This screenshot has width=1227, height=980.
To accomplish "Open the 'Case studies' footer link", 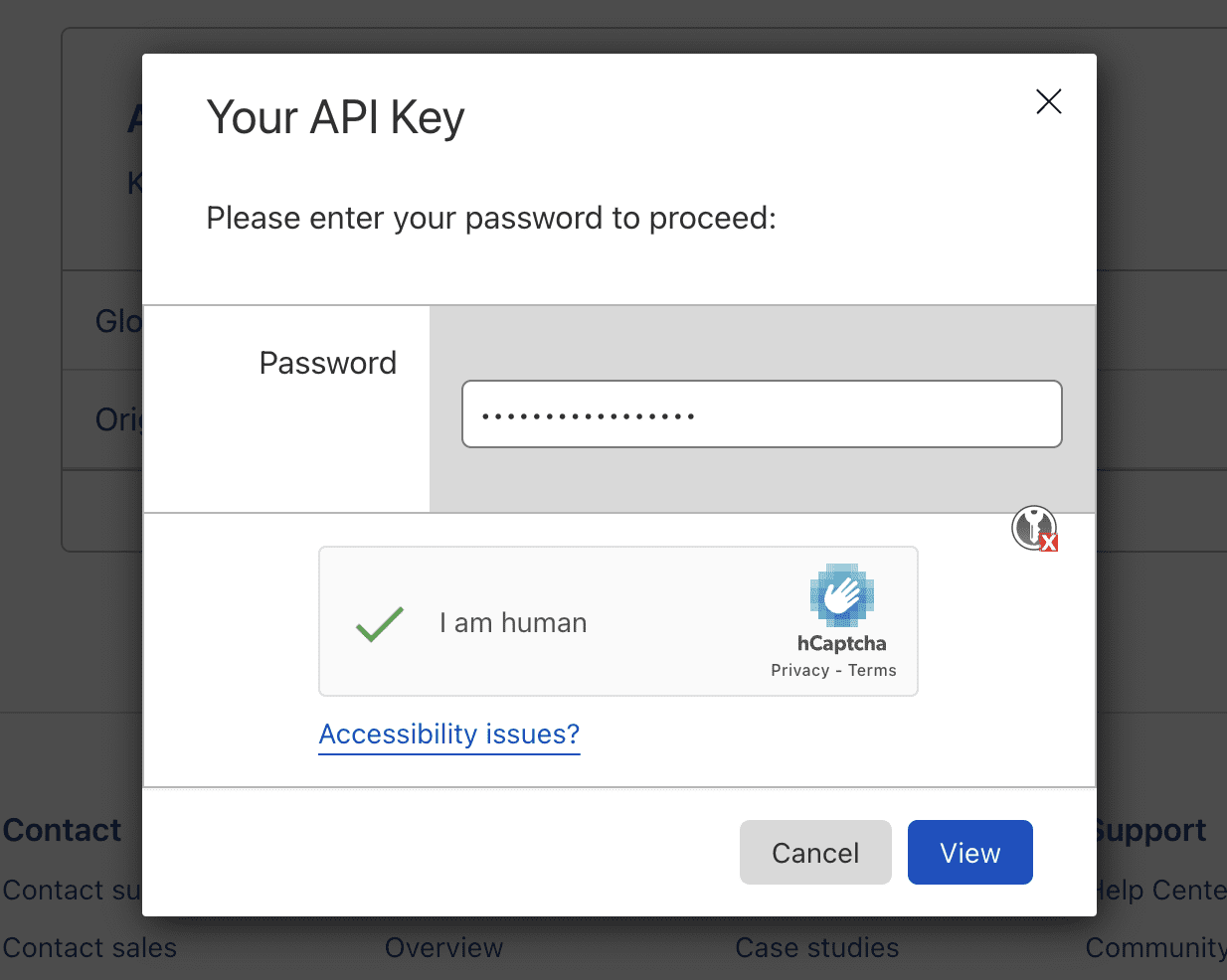I will tap(816, 947).
